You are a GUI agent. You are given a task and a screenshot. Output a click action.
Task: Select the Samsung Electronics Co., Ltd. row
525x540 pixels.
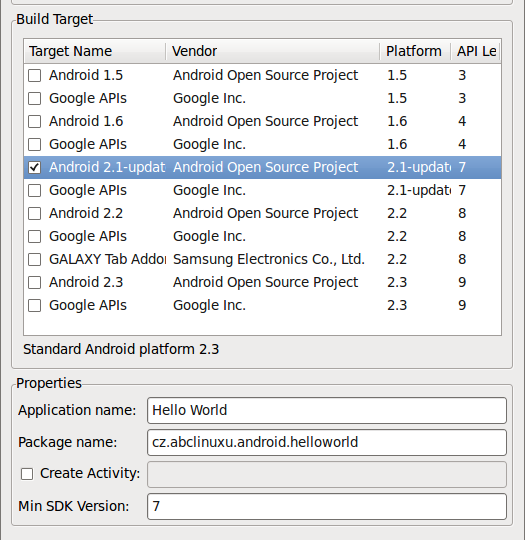pos(262,259)
